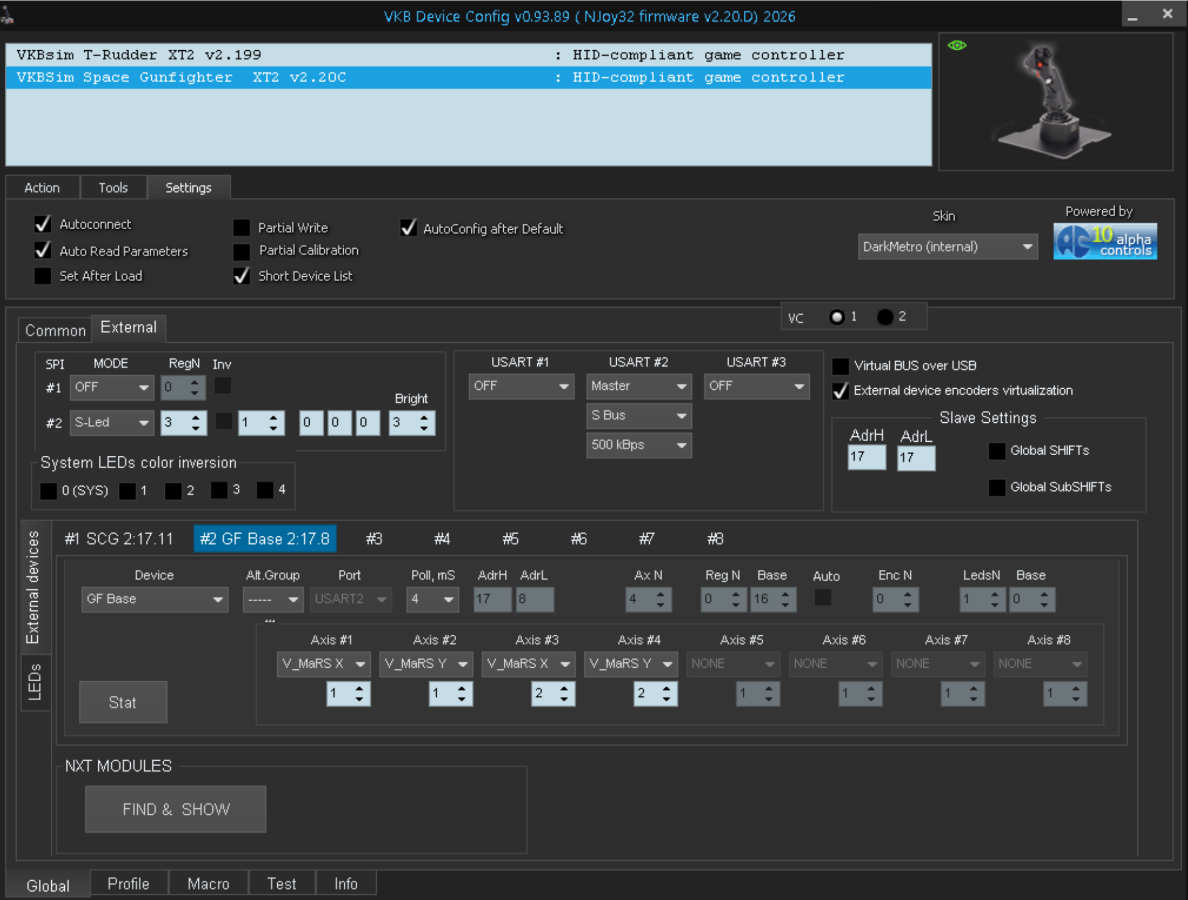Toggle AutoConfig after Default checkbox
The image size is (1188, 900).
click(x=408, y=228)
